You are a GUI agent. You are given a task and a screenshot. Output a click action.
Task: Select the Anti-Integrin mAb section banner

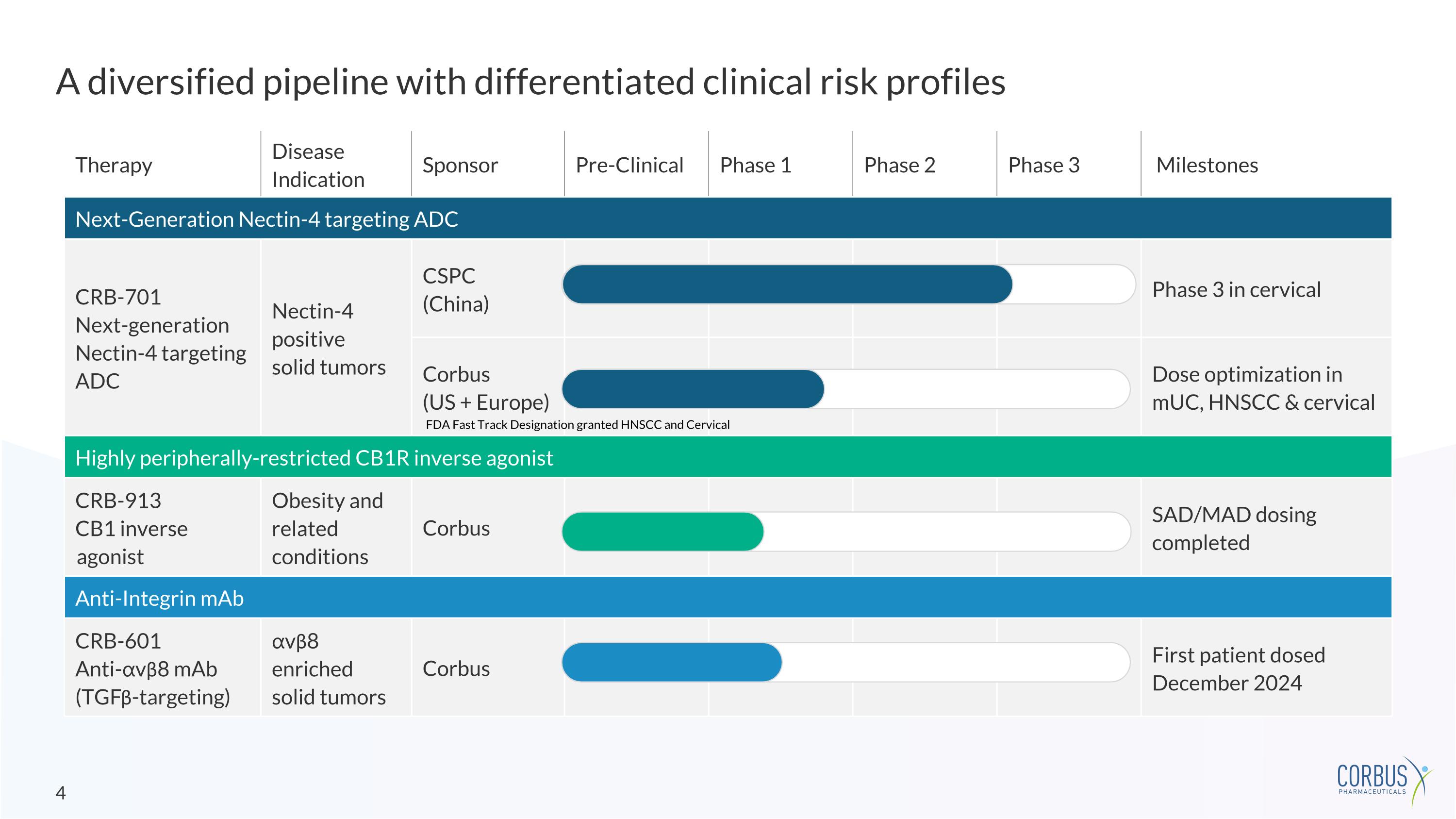(x=728, y=598)
